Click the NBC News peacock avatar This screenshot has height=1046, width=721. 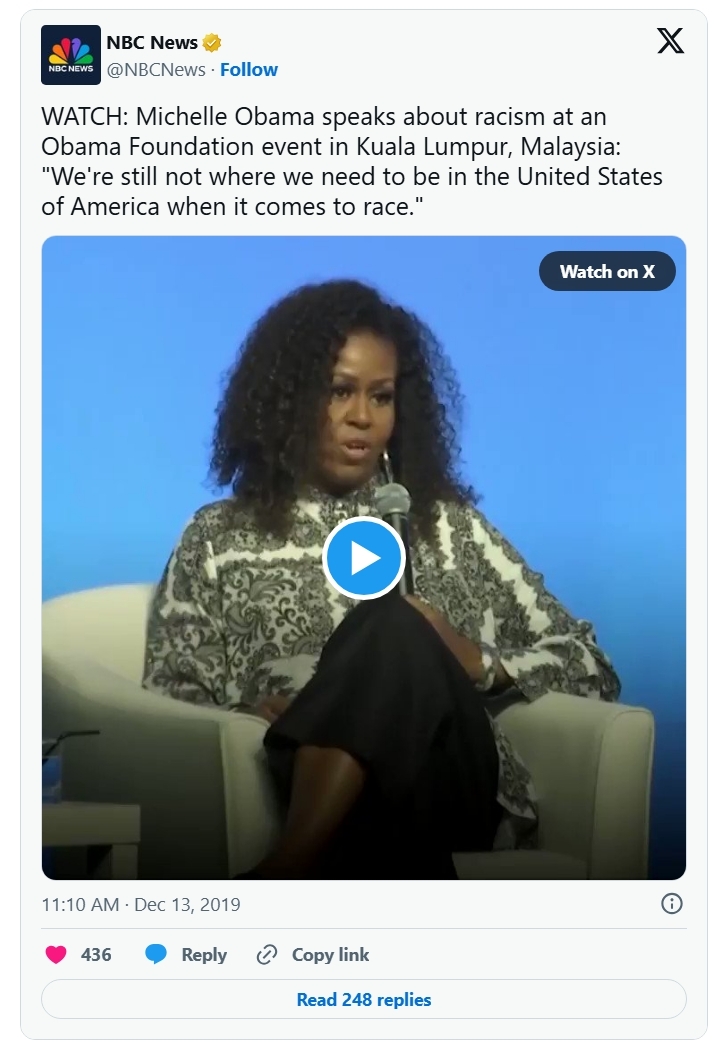coord(71,55)
